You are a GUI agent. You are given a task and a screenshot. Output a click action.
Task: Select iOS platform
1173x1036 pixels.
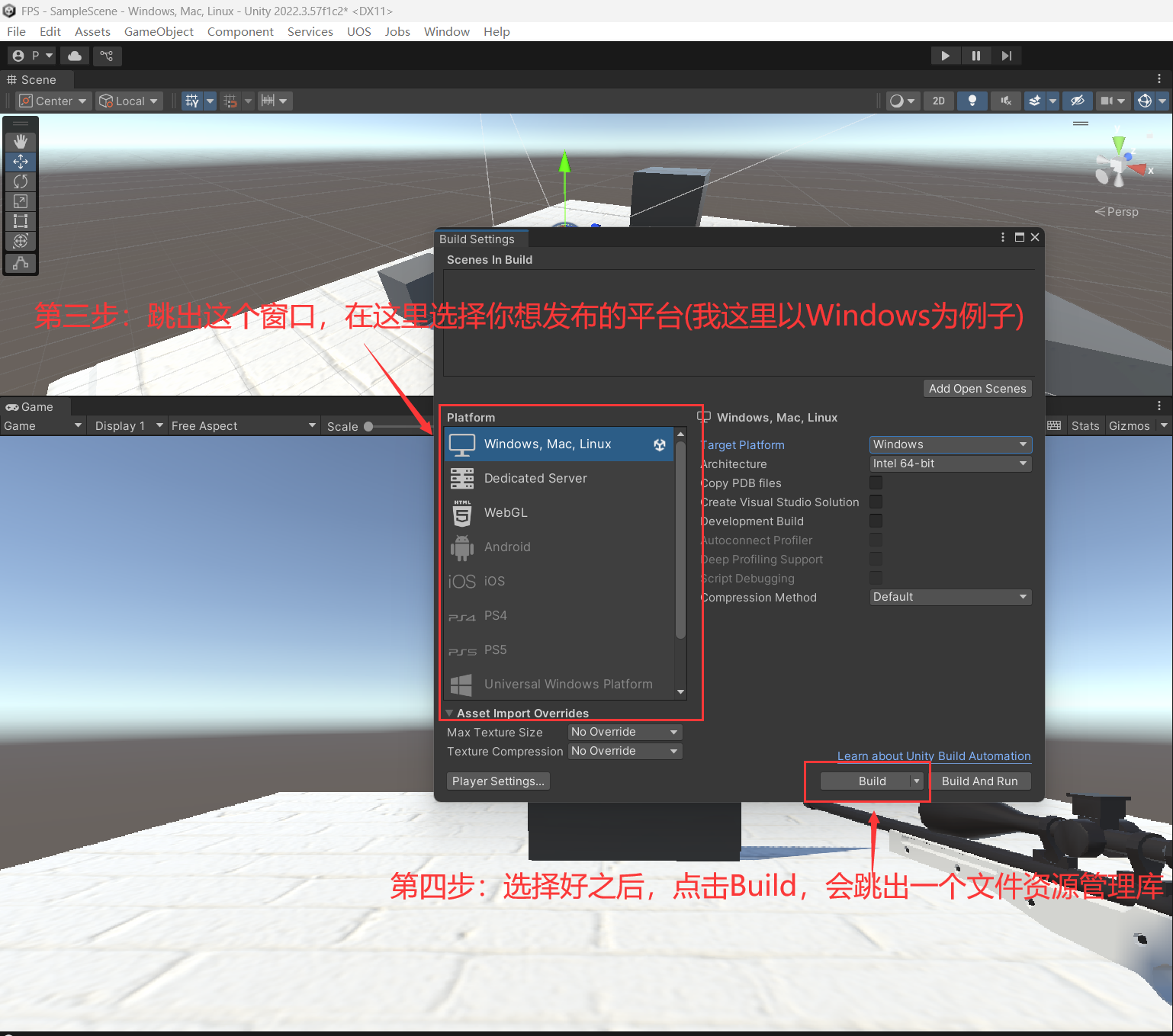(559, 581)
